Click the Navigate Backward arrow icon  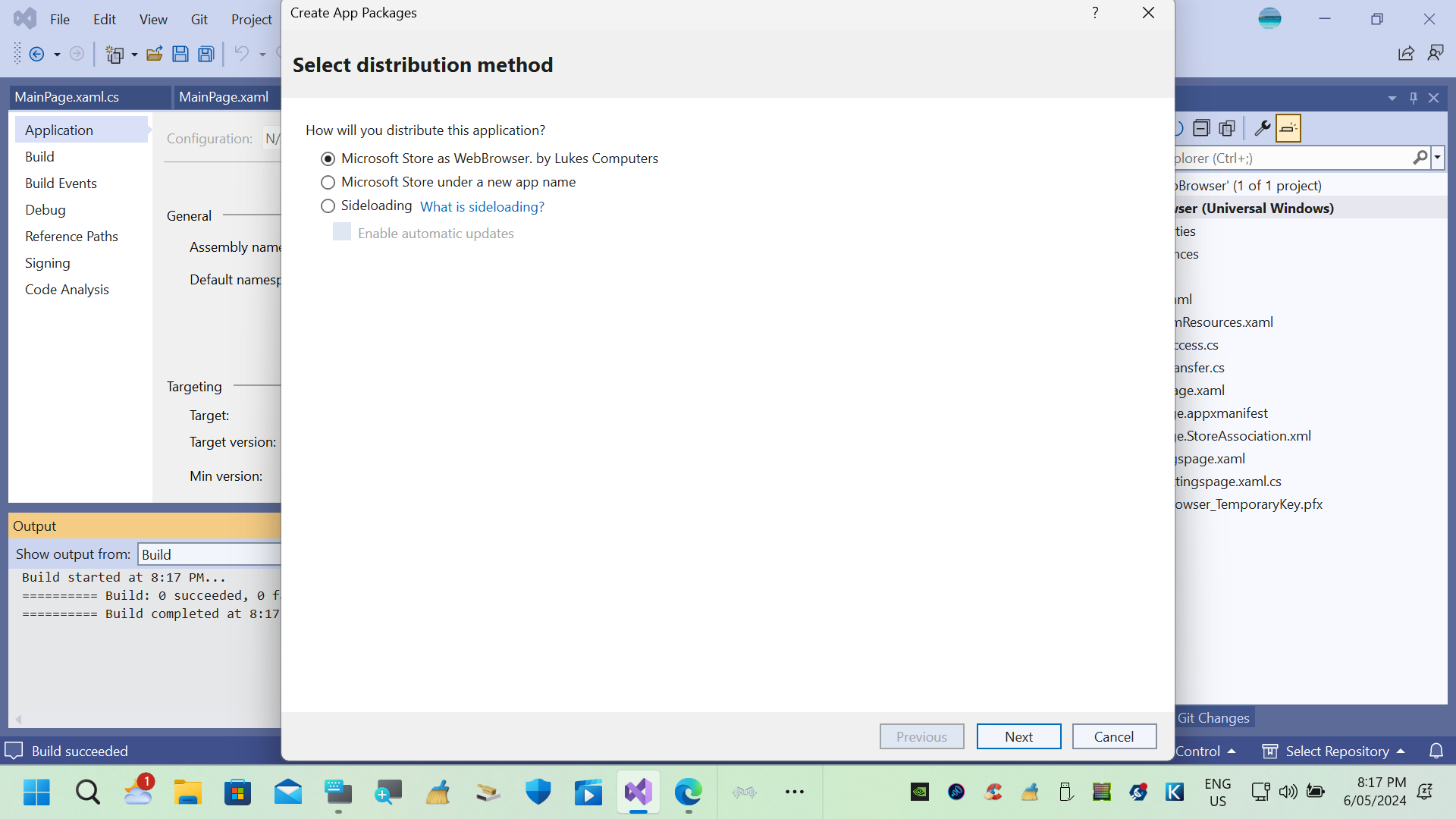pyautogui.click(x=38, y=54)
